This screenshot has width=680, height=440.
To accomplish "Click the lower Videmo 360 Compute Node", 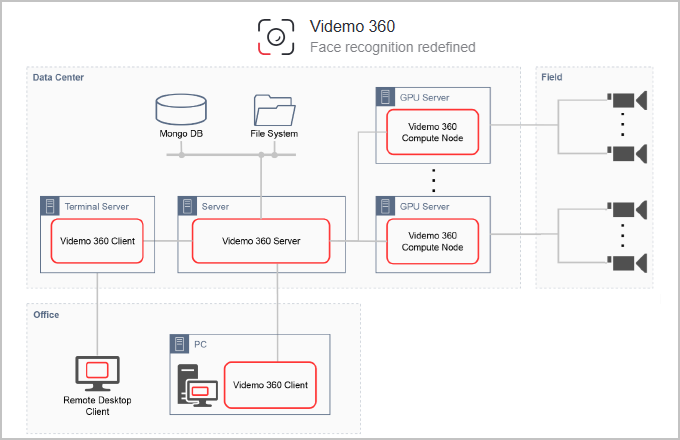I will pos(433,241).
